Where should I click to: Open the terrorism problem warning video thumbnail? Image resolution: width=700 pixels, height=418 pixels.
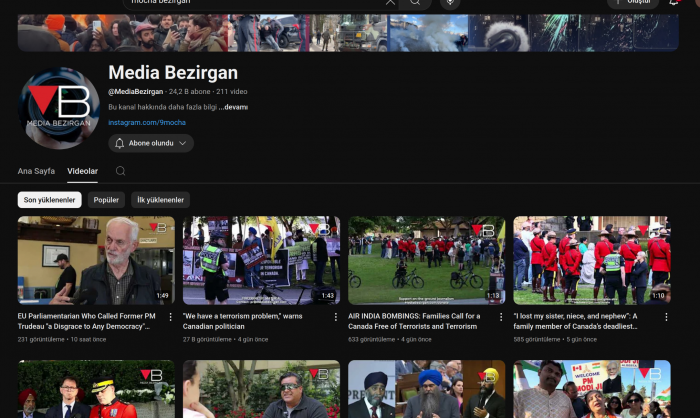tap(261, 260)
